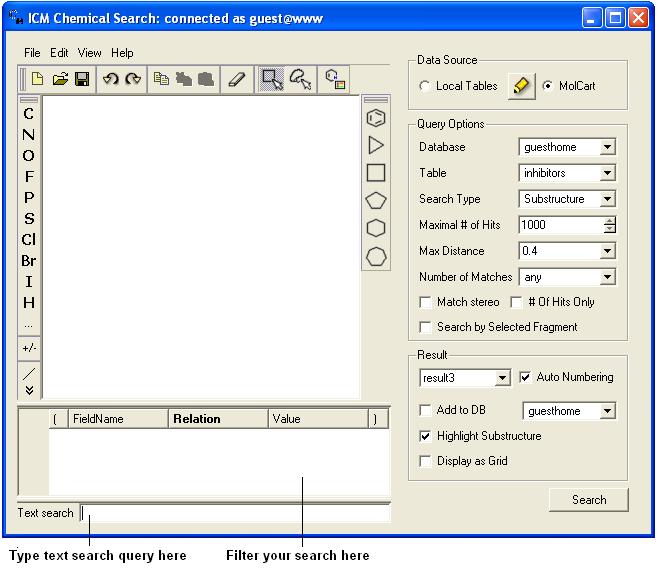Pick the Oxygen atom O
Image resolution: width=657 pixels, height=570 pixels.
click(x=28, y=155)
